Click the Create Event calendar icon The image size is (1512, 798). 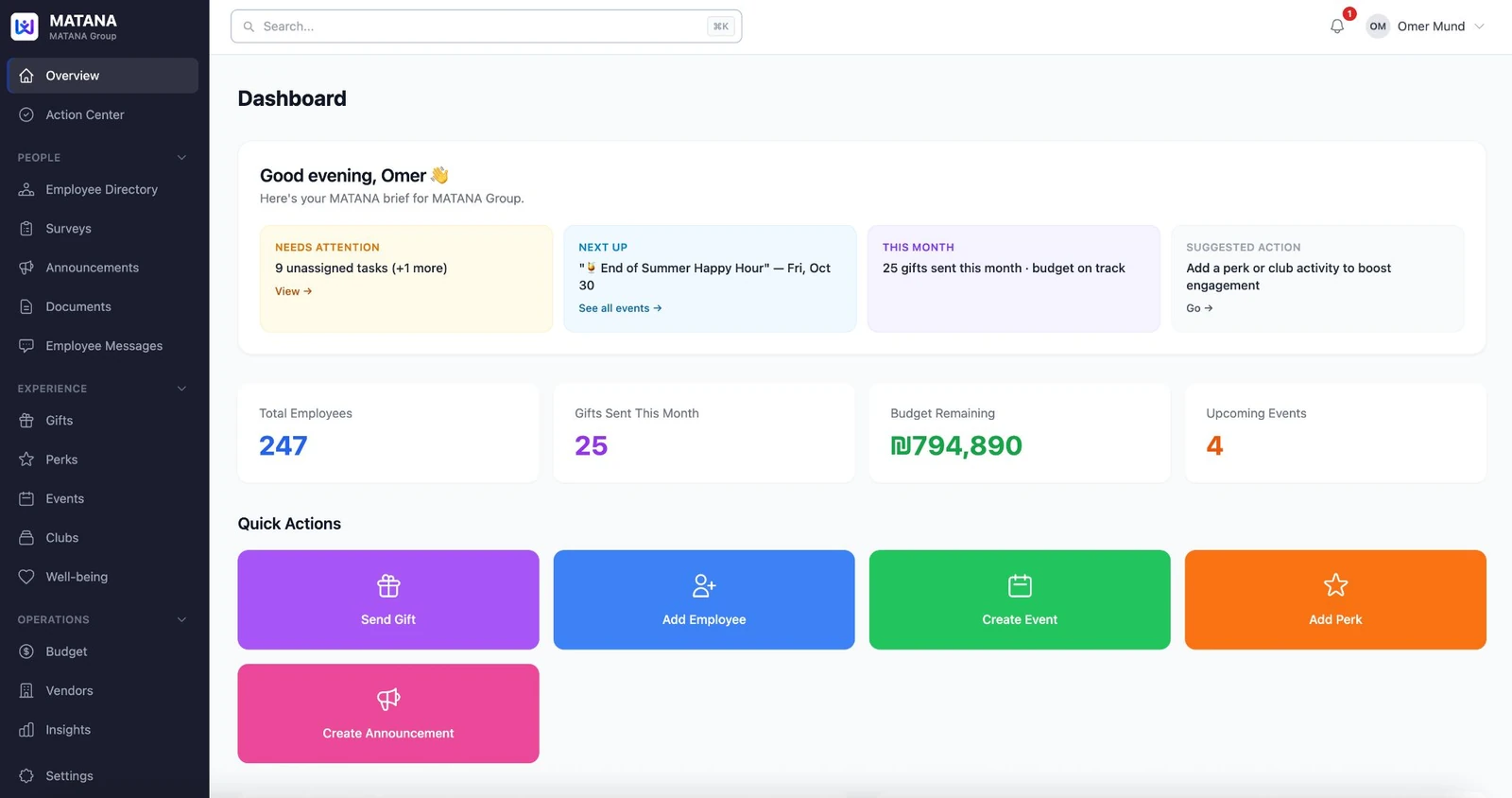pyautogui.click(x=1020, y=586)
